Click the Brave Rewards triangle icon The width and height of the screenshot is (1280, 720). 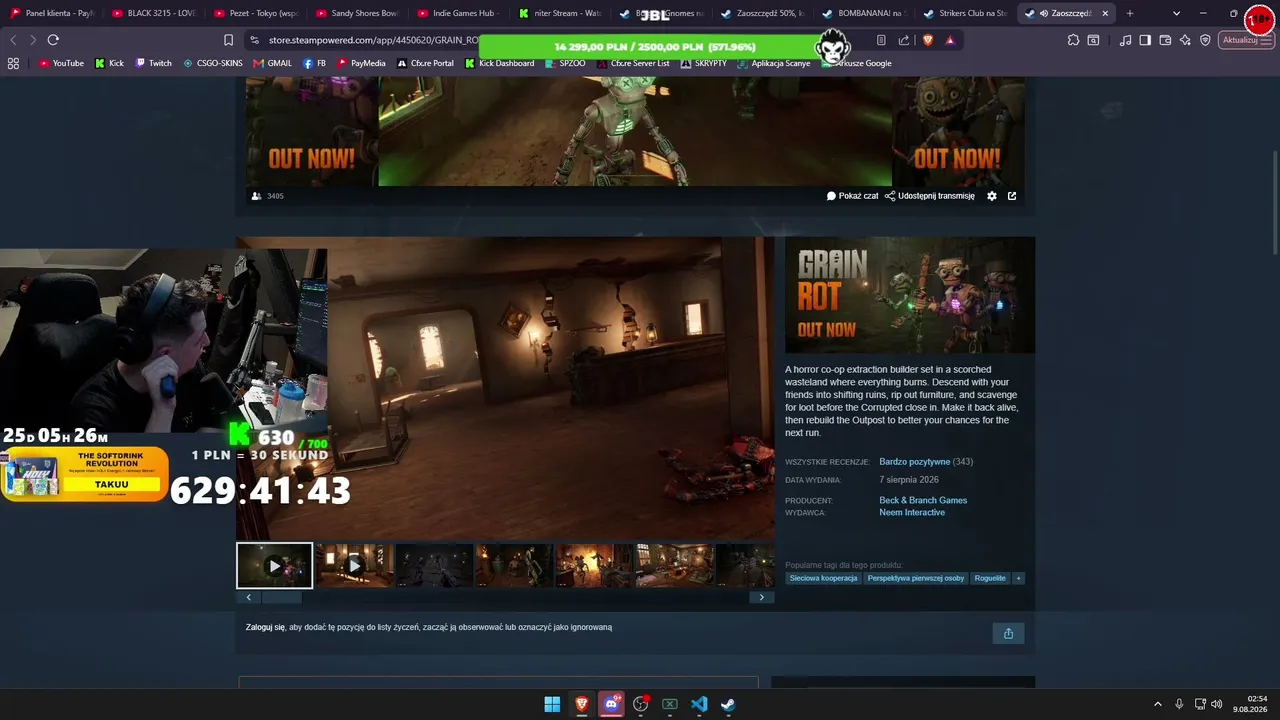click(949, 40)
